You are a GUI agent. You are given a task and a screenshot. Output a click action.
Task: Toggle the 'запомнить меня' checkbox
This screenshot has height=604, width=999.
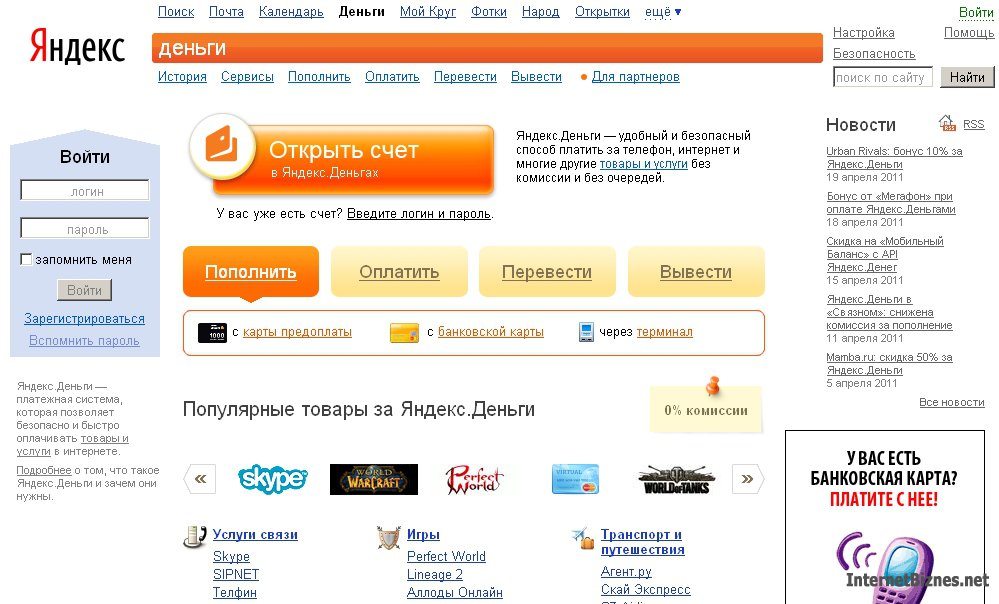coord(26,259)
